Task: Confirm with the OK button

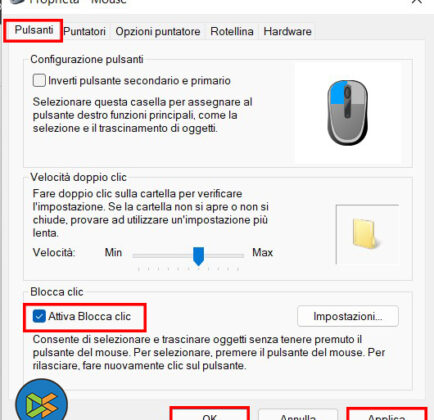Action: (x=210, y=415)
